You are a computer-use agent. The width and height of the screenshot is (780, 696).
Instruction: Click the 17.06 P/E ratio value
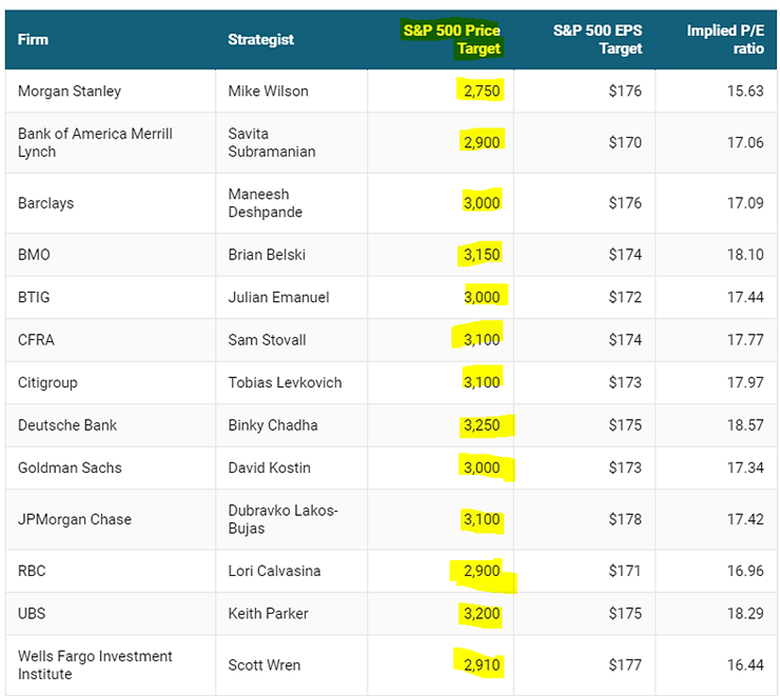pyautogui.click(x=745, y=143)
